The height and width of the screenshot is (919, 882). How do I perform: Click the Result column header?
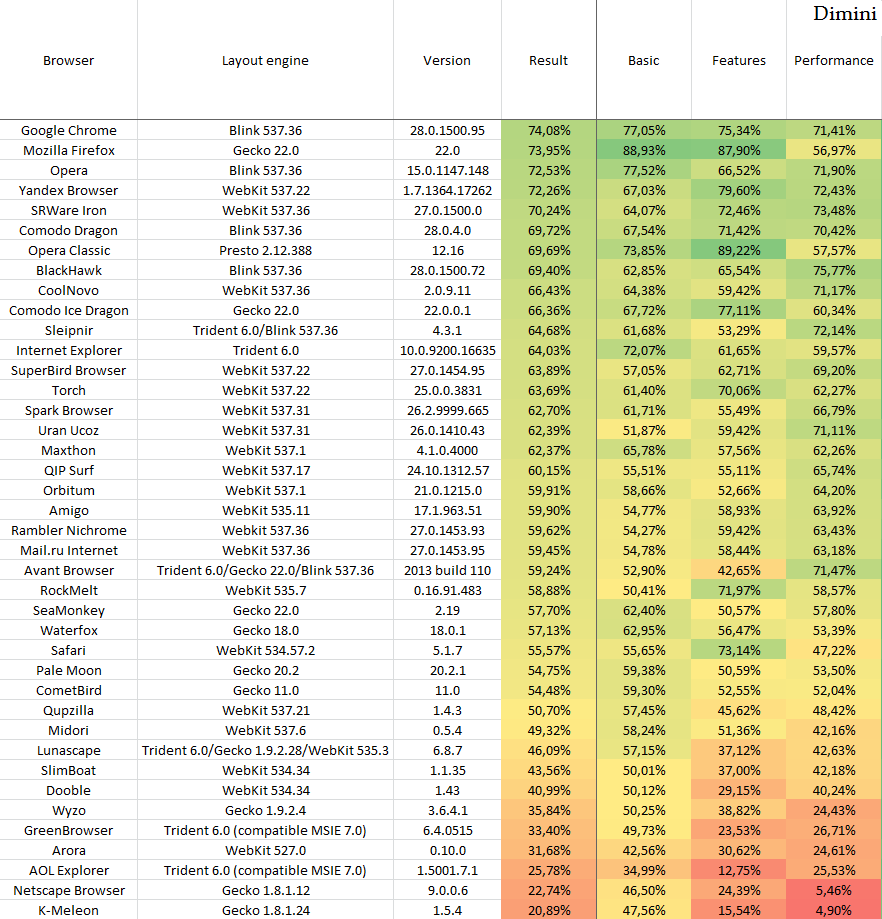pos(548,60)
